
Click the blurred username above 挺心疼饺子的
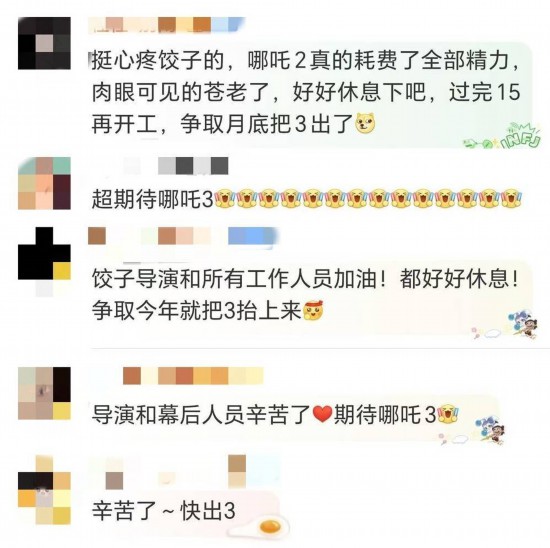(x=167, y=25)
